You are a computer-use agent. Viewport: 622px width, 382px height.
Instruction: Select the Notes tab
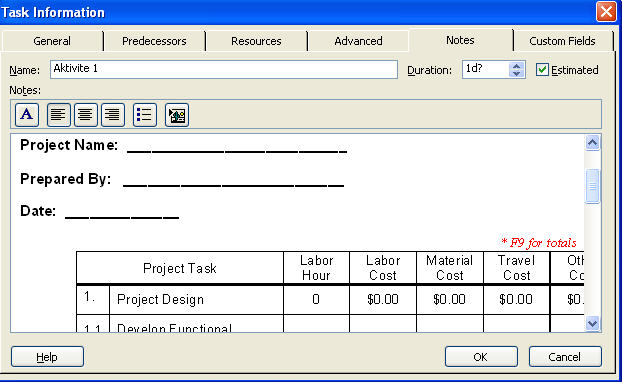460,40
